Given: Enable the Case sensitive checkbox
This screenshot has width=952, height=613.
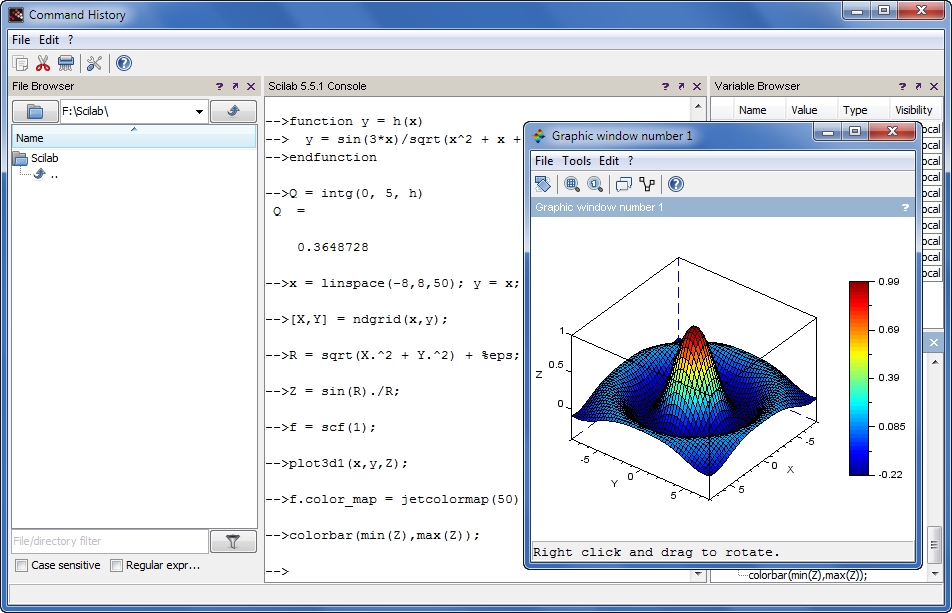Looking at the screenshot, I should 22,565.
